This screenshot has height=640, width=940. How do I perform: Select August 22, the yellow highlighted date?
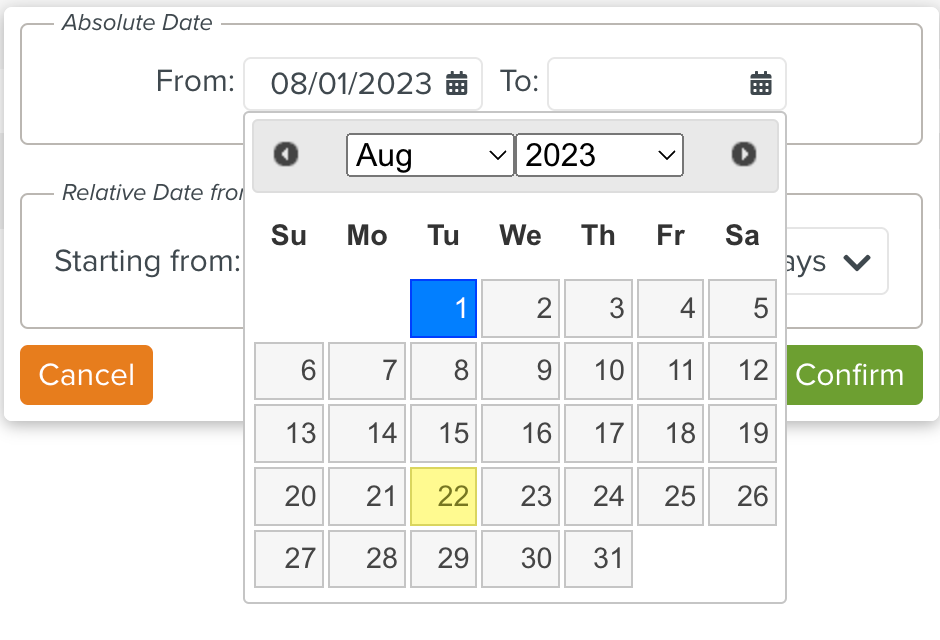pyautogui.click(x=443, y=496)
